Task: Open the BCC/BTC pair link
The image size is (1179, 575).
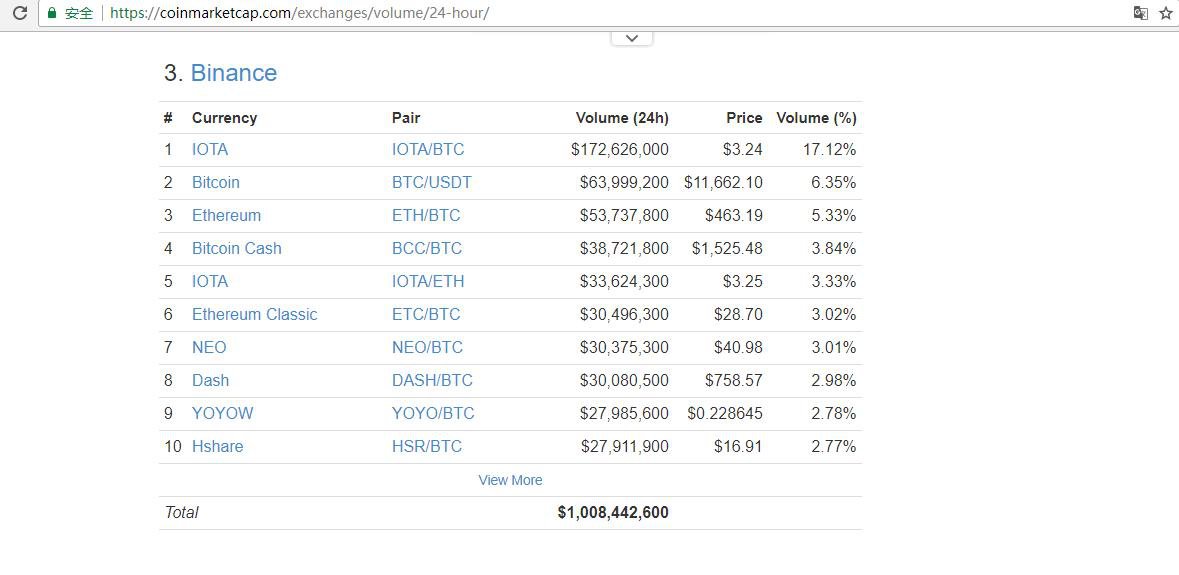Action: pyautogui.click(x=427, y=249)
